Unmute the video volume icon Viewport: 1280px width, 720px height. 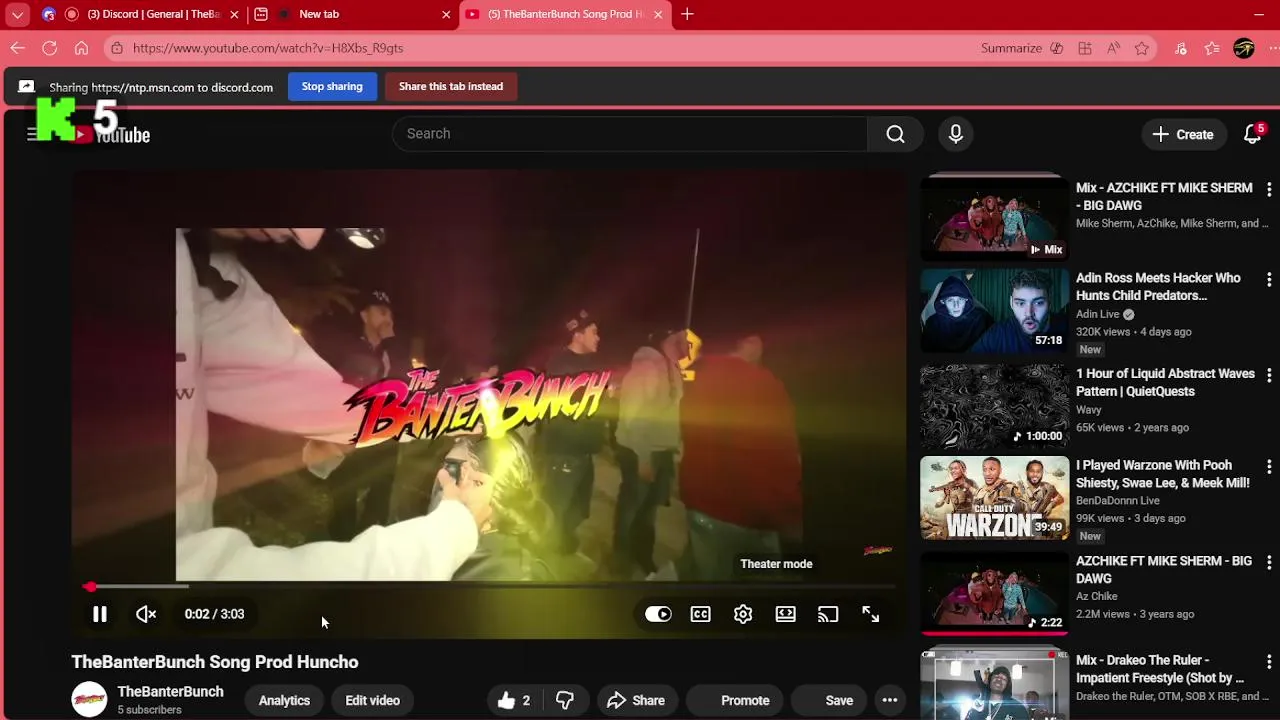point(146,614)
